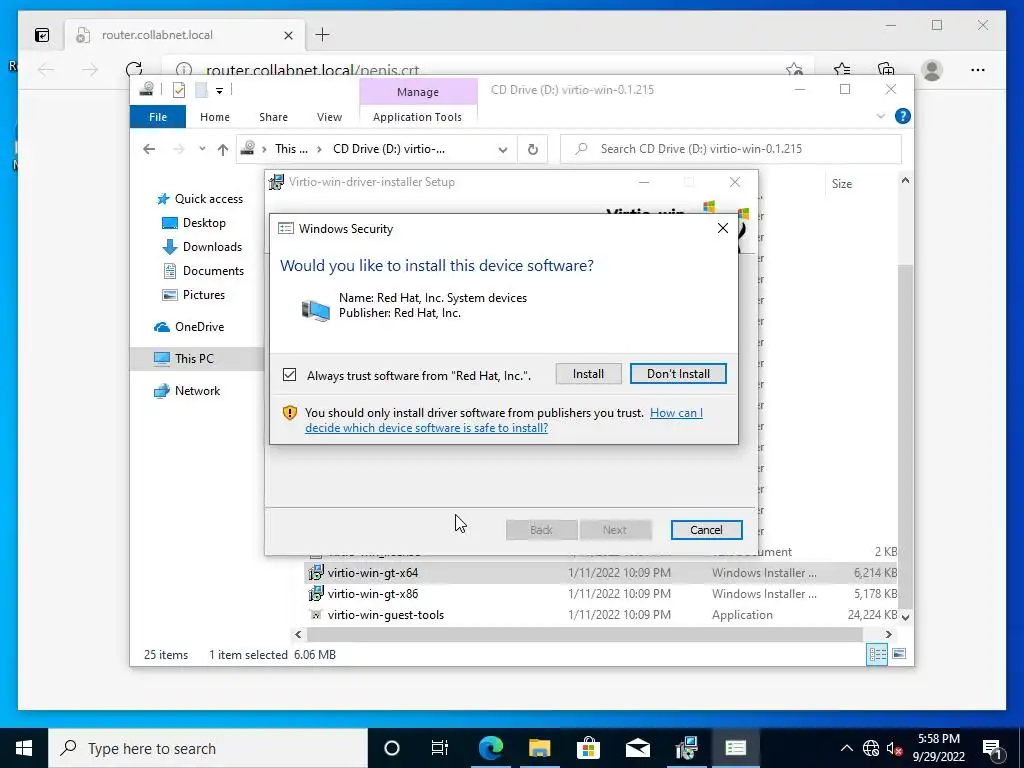Reload the Edge browser page
This screenshot has height=768, width=1024.
coord(134,70)
